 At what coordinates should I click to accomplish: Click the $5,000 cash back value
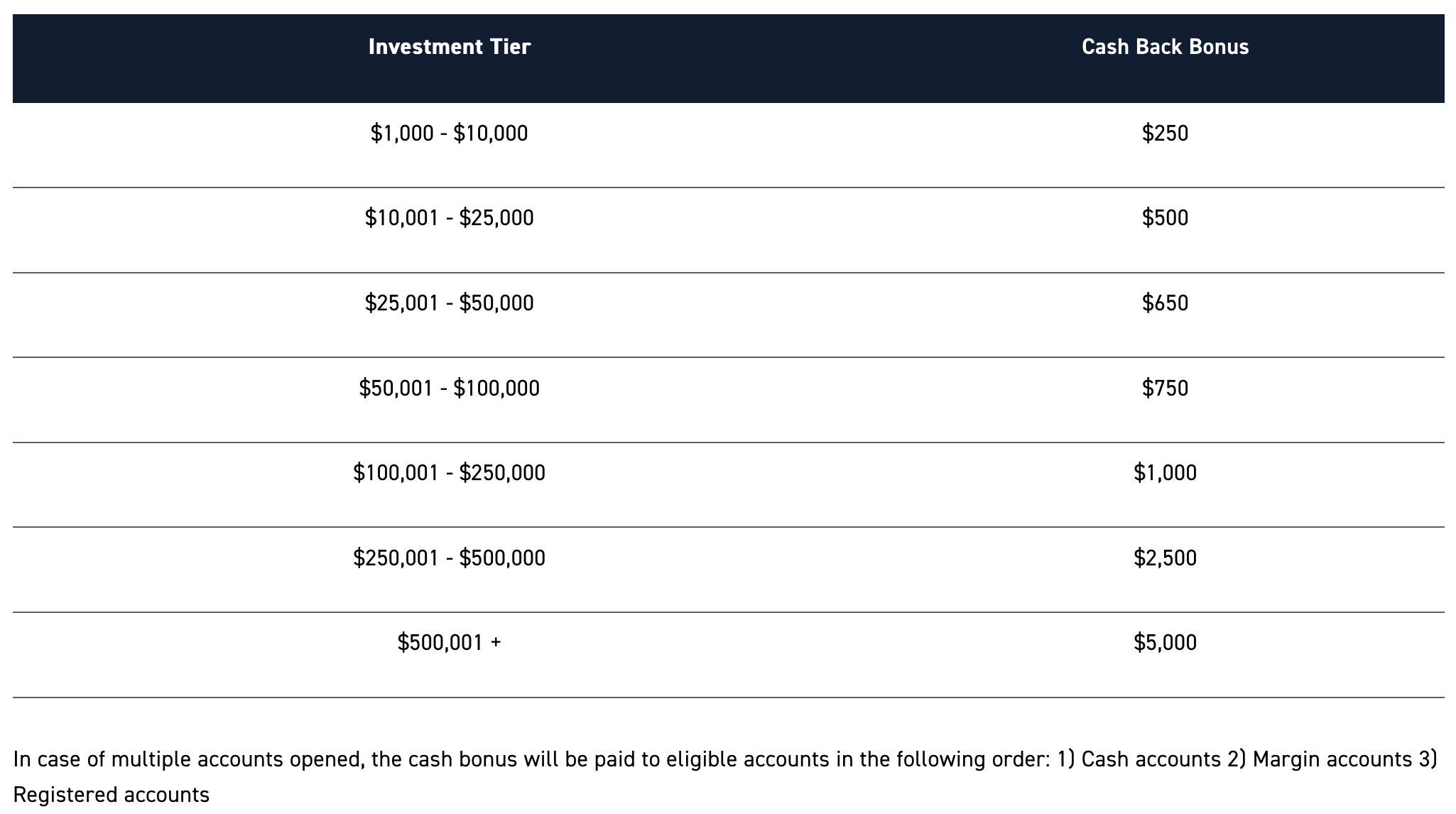point(1165,643)
